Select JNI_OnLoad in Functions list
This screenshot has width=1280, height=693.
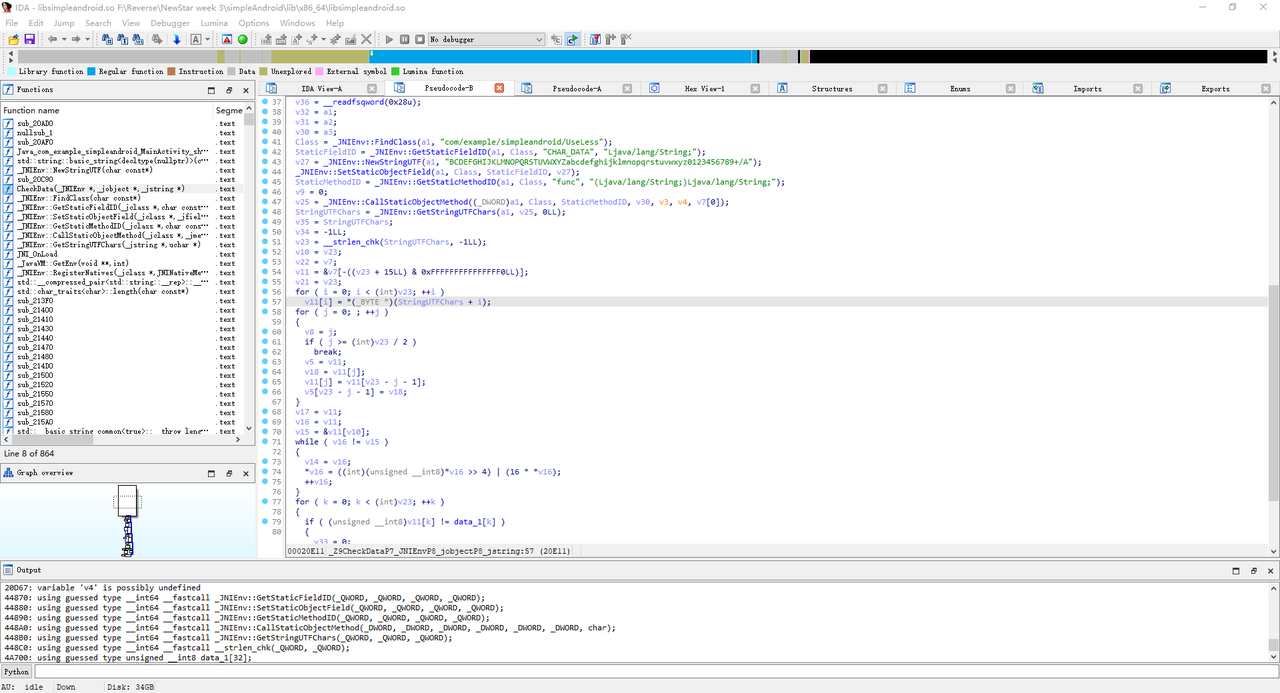click(37, 254)
